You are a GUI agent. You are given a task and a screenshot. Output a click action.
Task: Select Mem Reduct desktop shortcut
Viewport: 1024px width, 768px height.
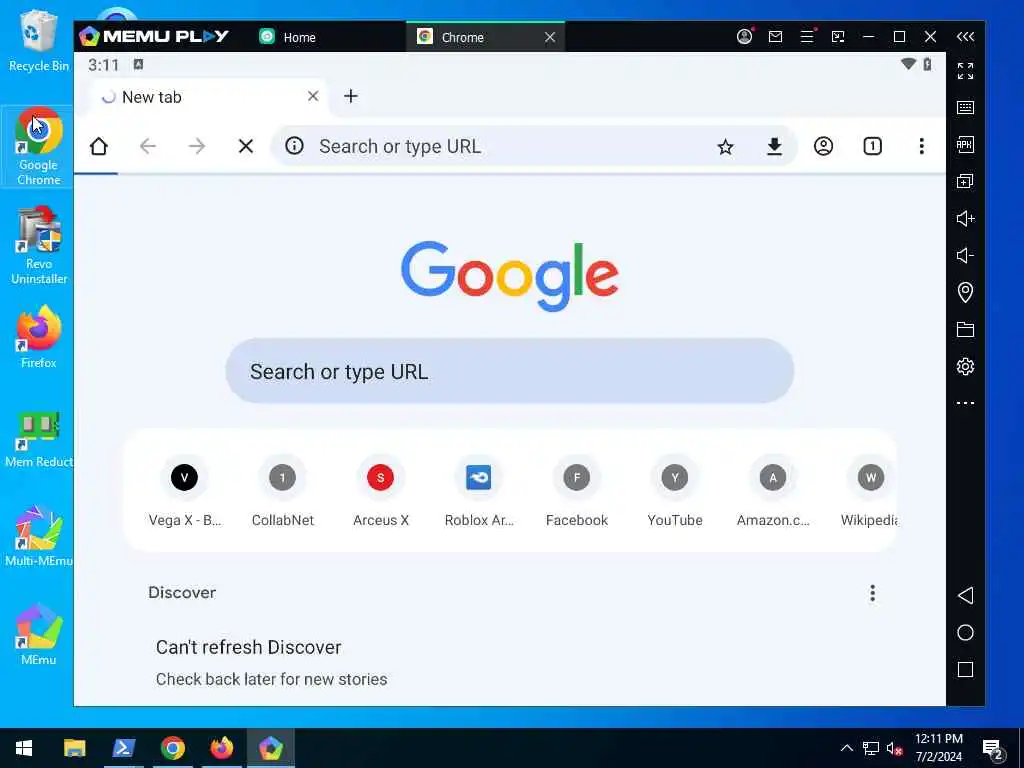39,438
